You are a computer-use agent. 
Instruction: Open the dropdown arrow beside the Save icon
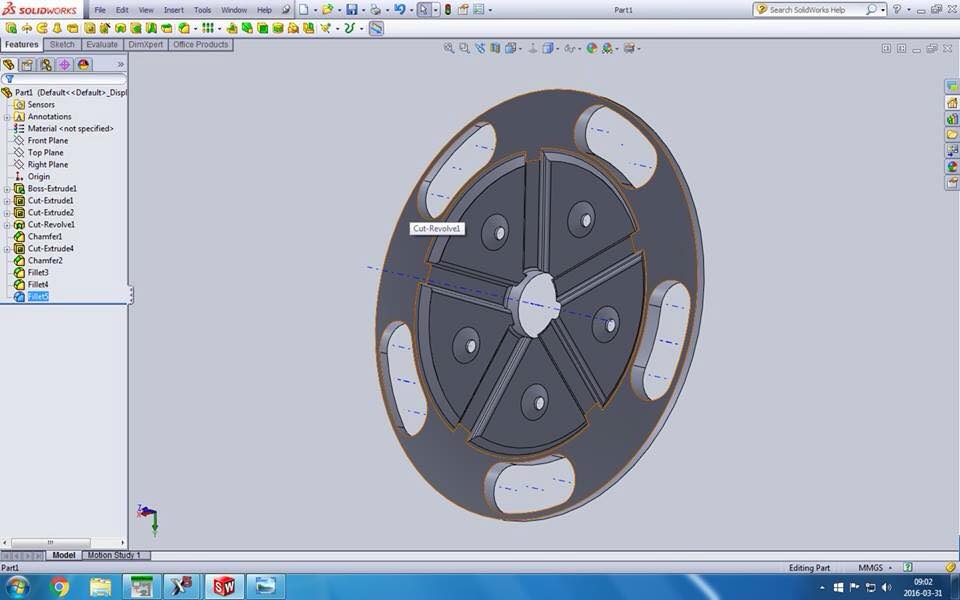click(362, 10)
